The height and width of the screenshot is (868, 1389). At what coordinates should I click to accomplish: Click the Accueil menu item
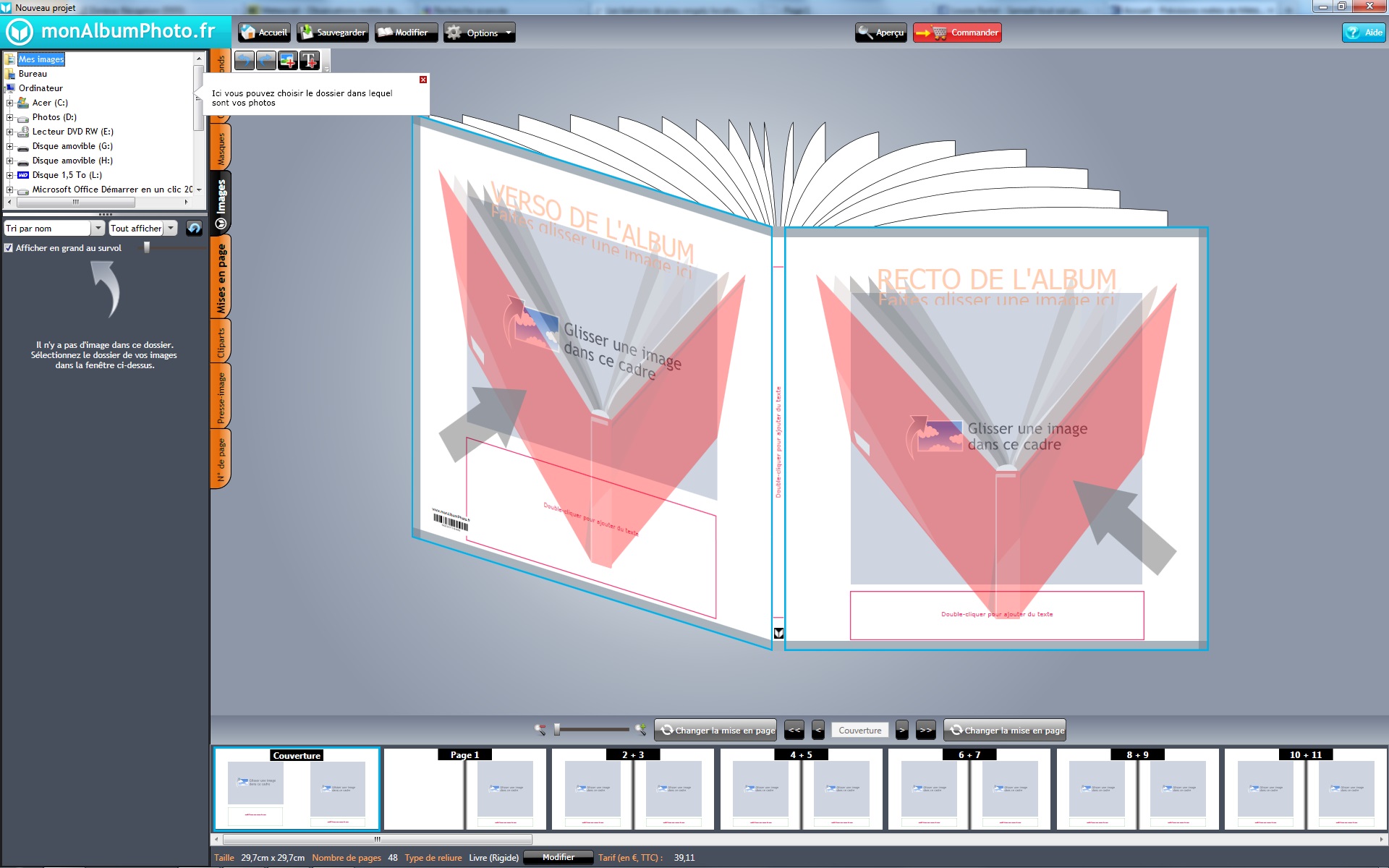coord(265,32)
